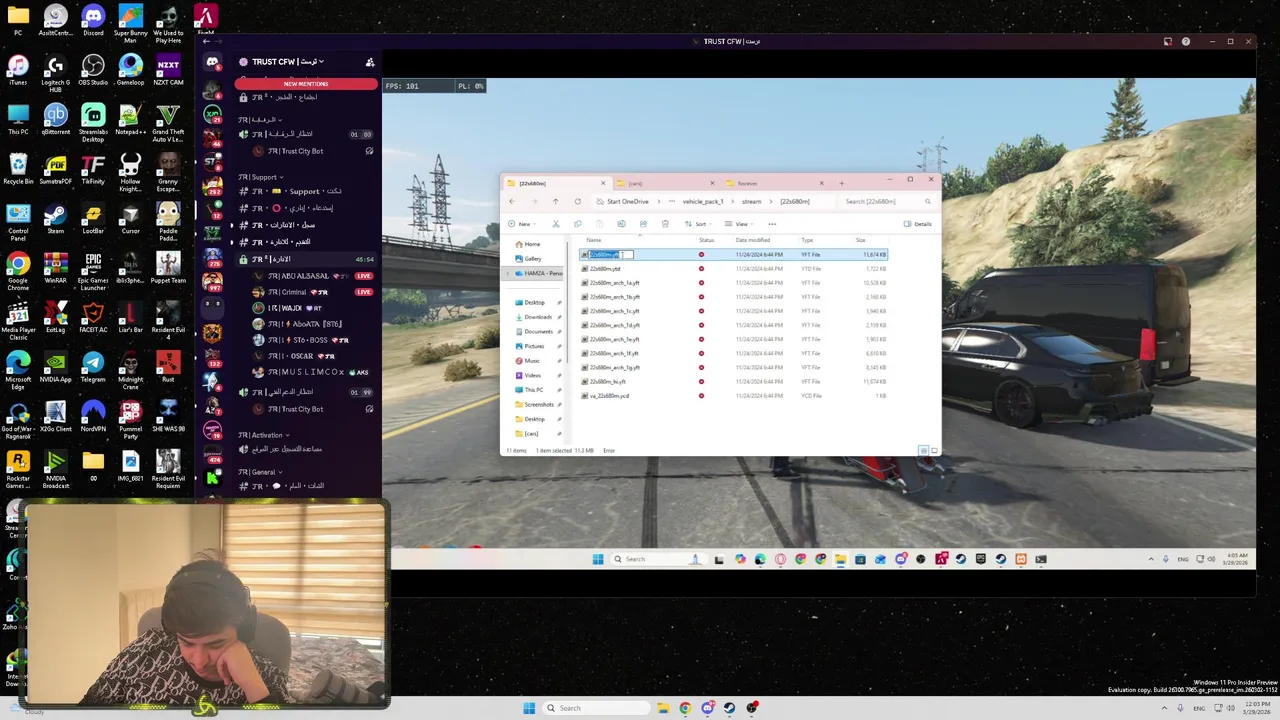Open Downloads in Explorer sidebar

click(538, 317)
